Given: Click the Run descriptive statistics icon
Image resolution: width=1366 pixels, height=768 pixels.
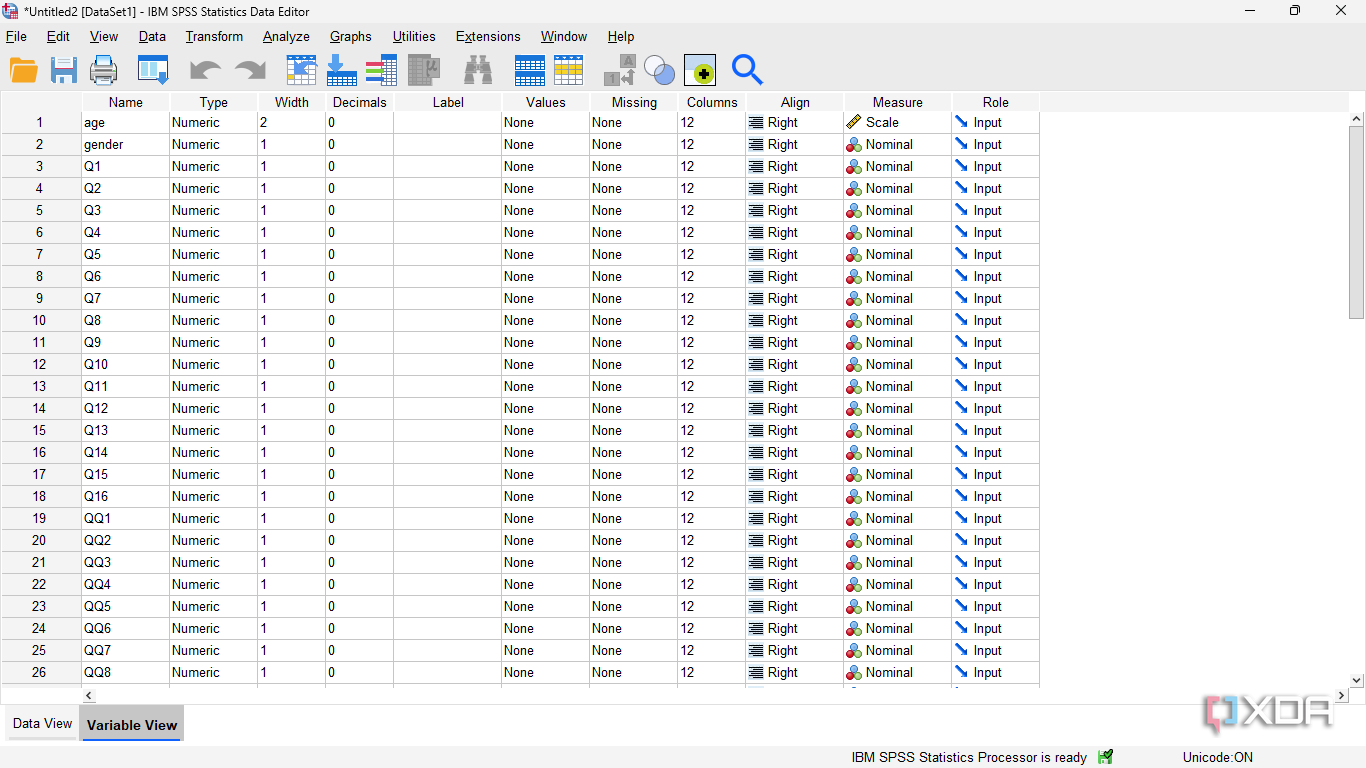Looking at the screenshot, I should [424, 70].
